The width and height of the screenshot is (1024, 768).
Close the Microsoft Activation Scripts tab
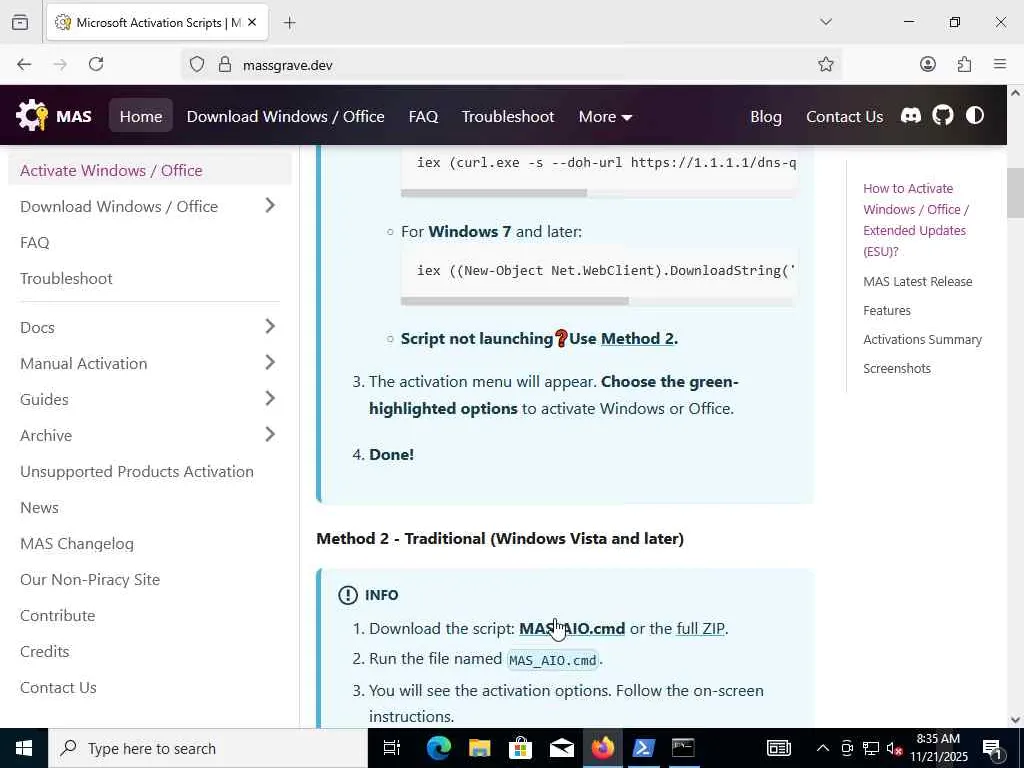(252, 22)
